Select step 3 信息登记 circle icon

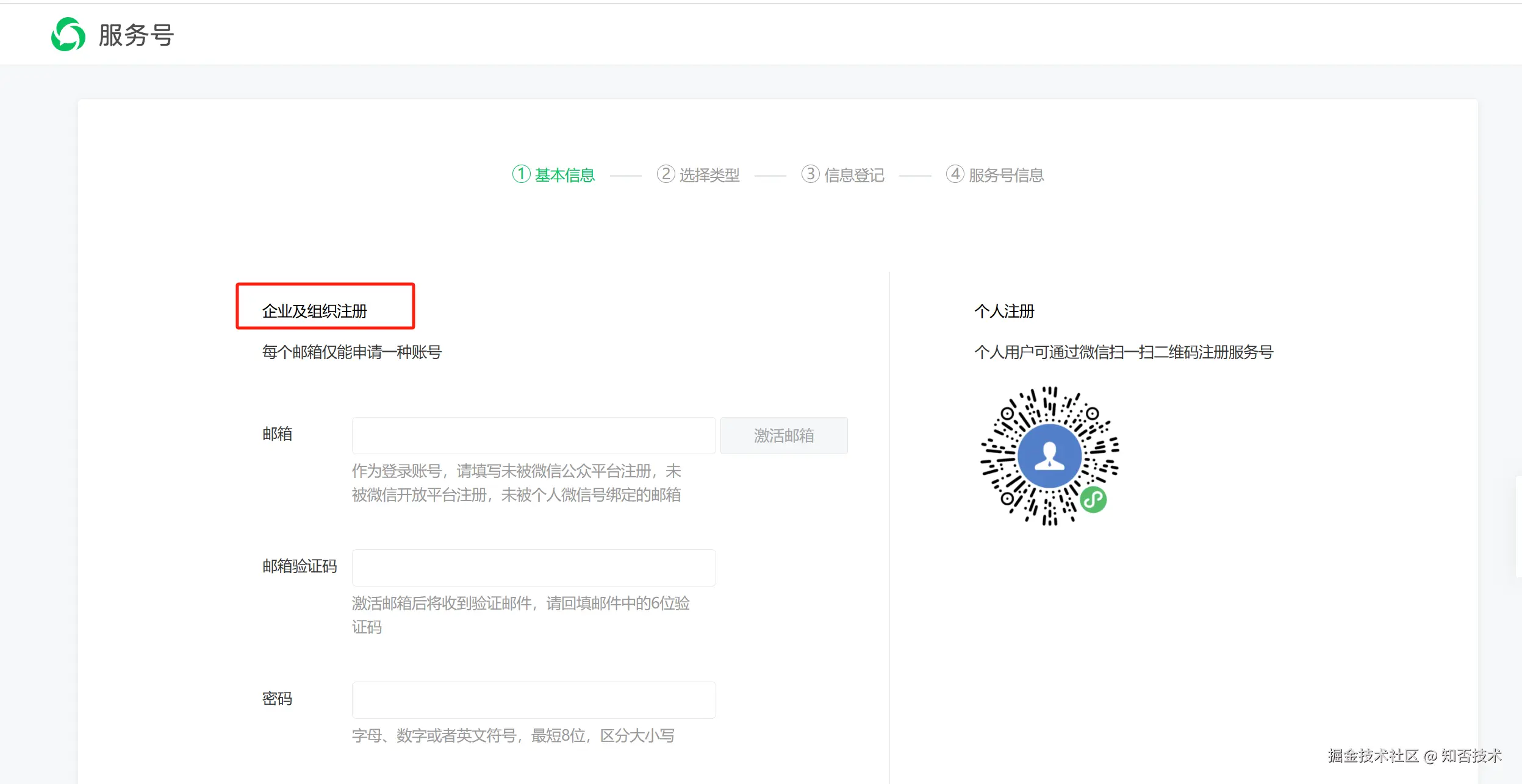click(x=810, y=174)
